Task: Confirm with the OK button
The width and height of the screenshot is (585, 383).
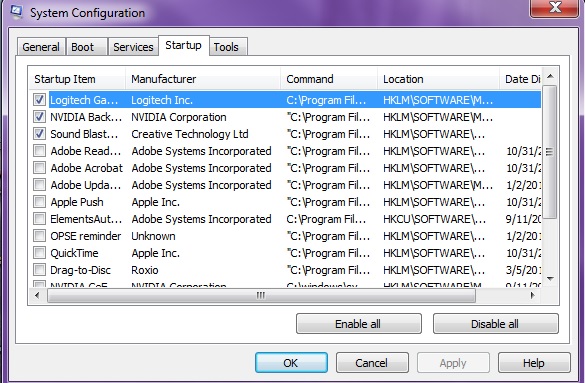Action: click(291, 363)
